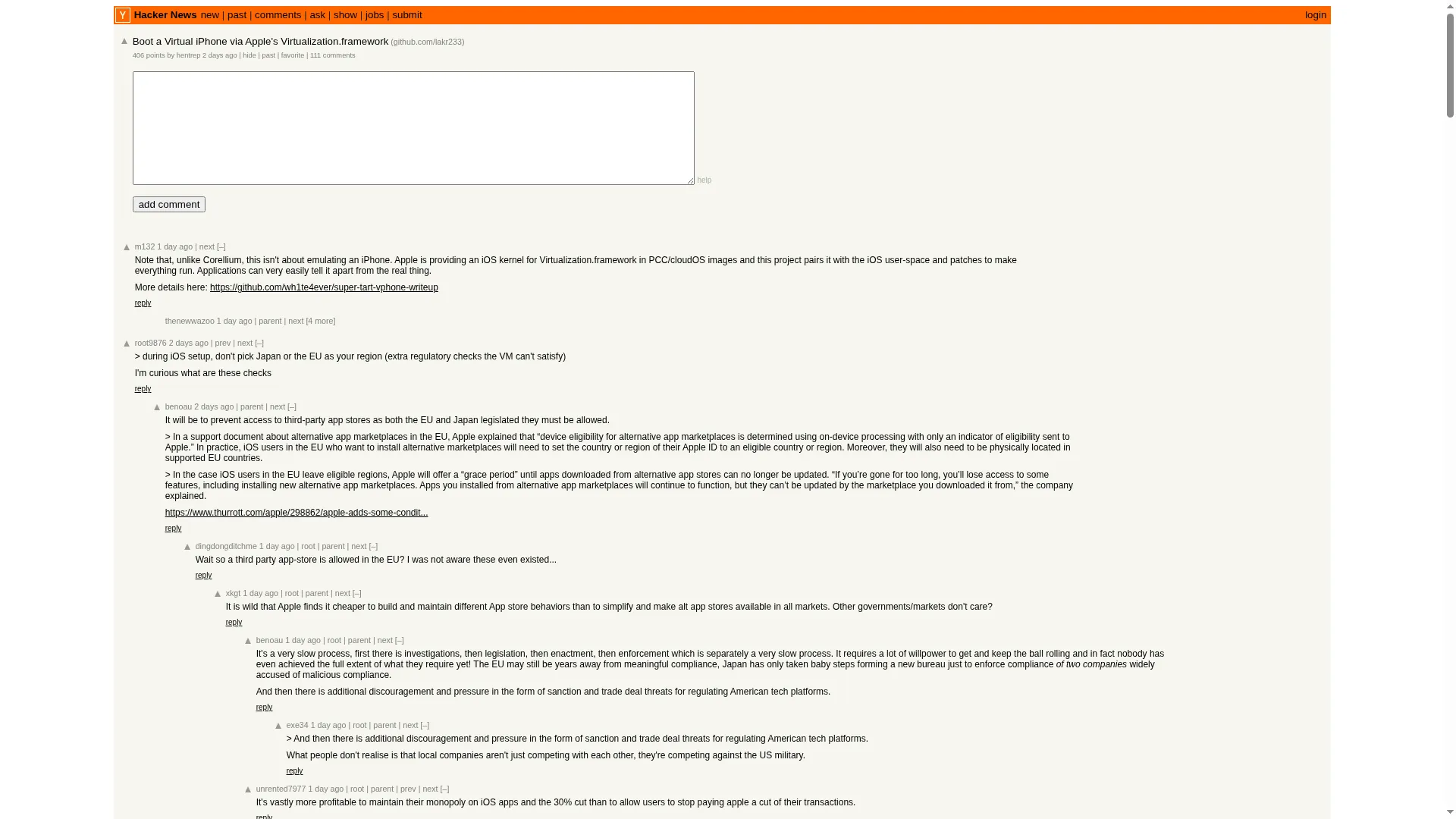The image size is (1456, 819).
Task: Go to root from xkgt's comment
Action: pos(292,593)
